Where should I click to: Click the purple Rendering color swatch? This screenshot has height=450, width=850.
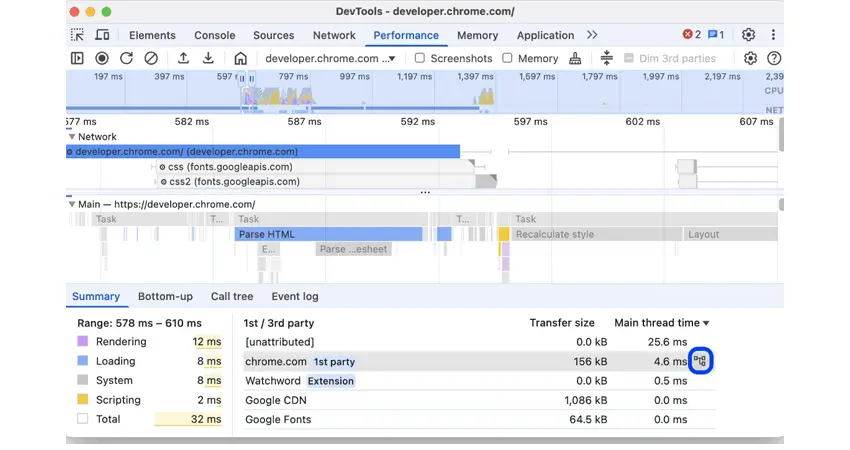coord(82,341)
